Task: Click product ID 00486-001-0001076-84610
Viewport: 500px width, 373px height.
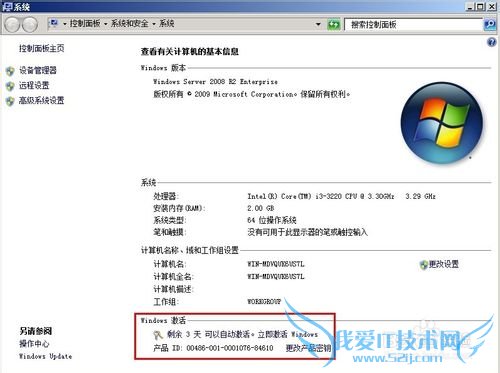Action: pyautogui.click(x=230, y=348)
